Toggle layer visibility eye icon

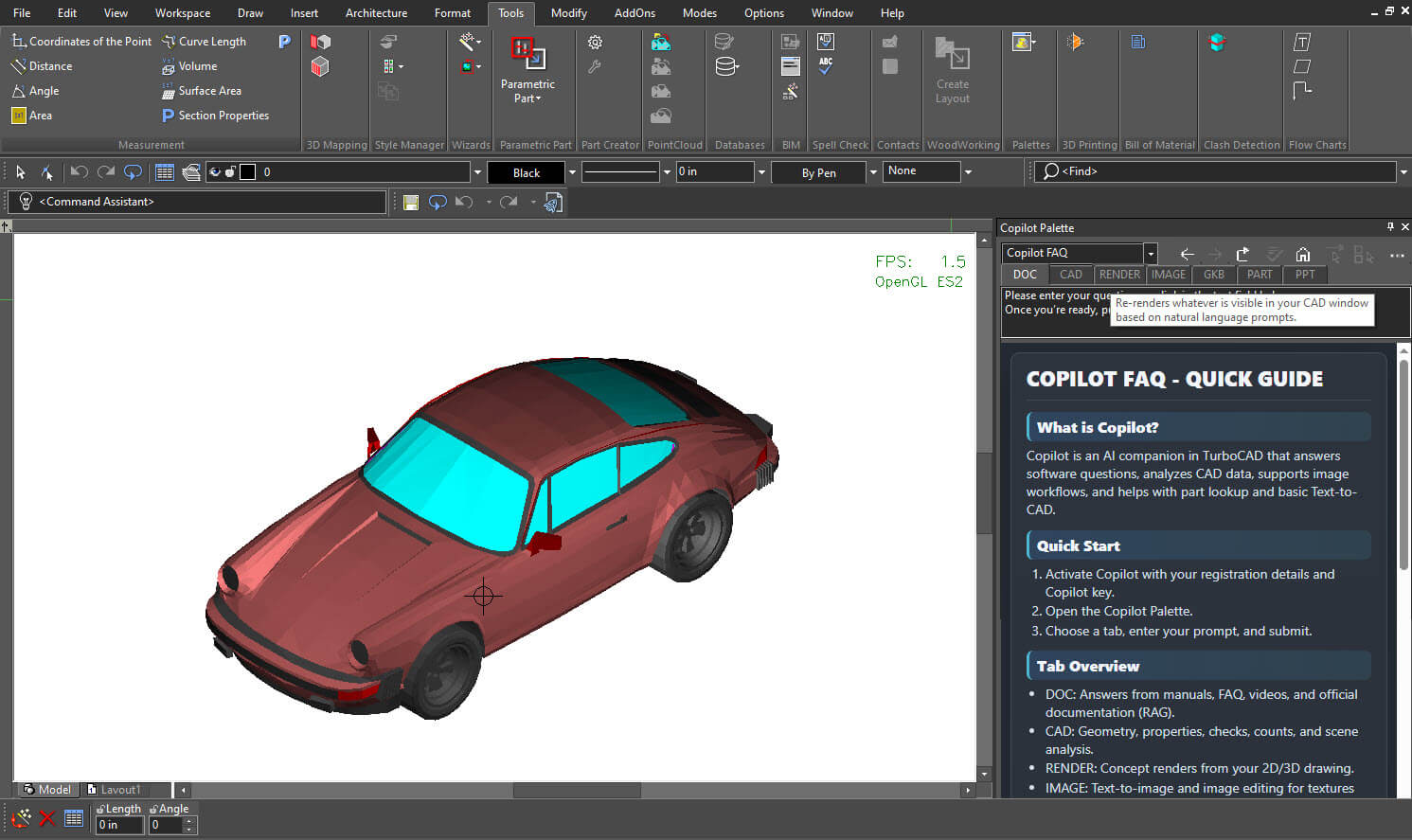(215, 172)
